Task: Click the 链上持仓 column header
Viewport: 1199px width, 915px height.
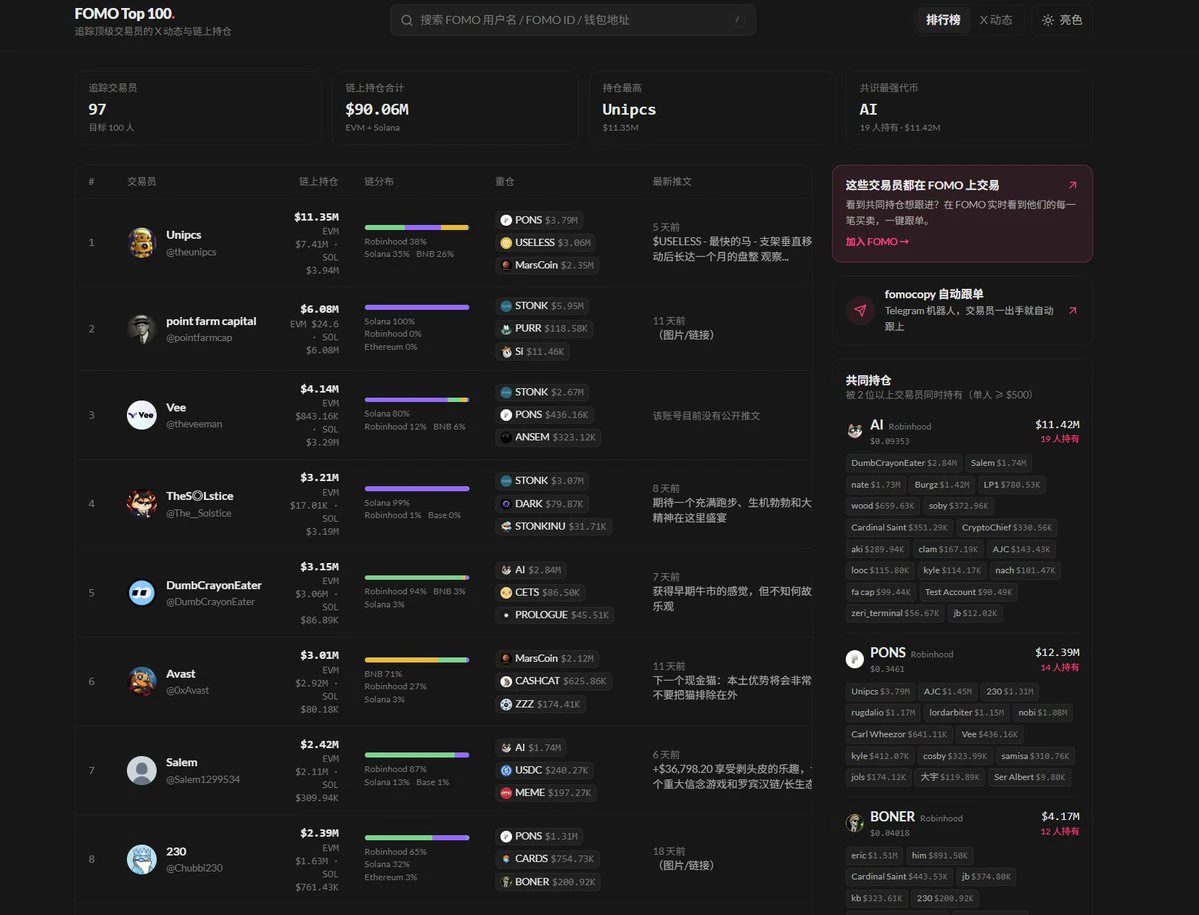Action: (318, 182)
